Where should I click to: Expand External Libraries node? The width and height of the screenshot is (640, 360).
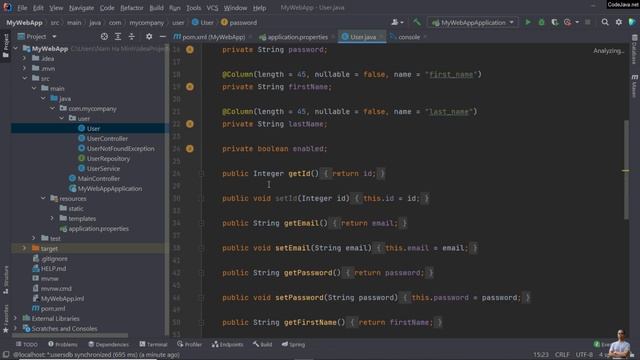16,318
